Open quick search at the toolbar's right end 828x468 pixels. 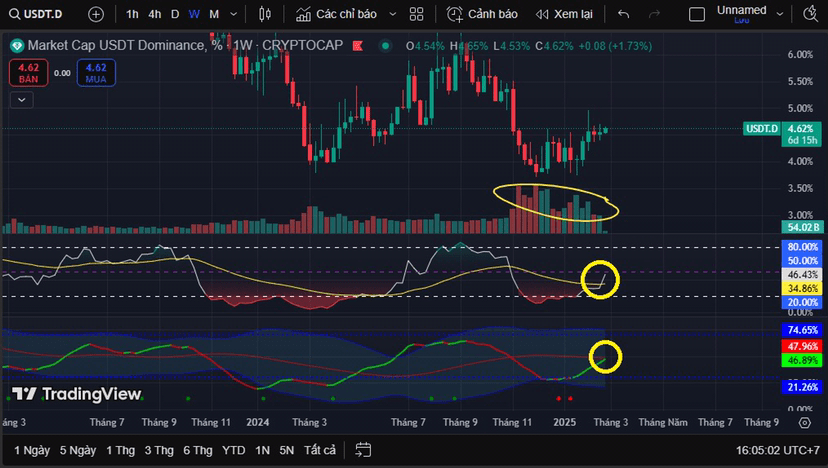811,14
